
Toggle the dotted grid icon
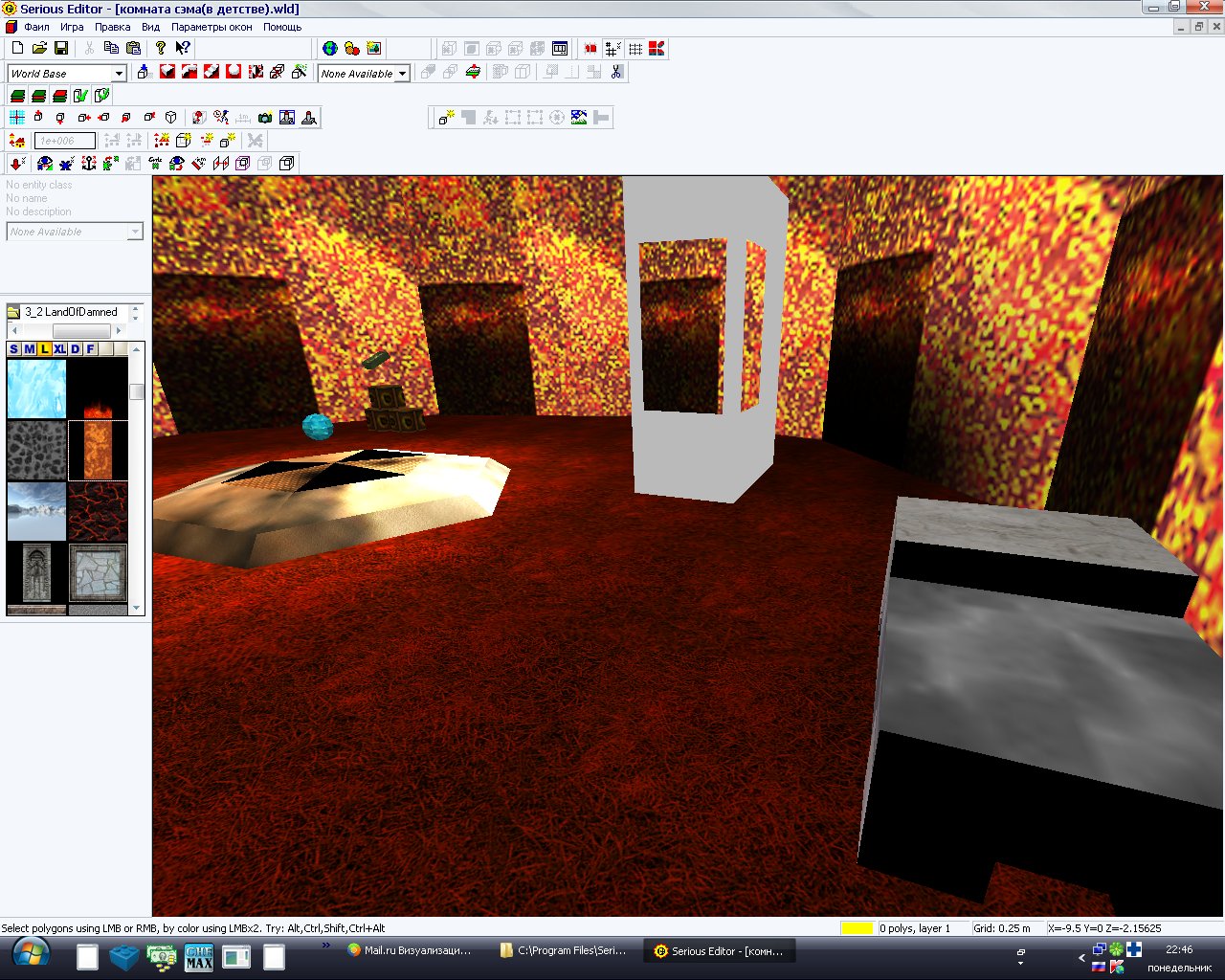[x=635, y=48]
